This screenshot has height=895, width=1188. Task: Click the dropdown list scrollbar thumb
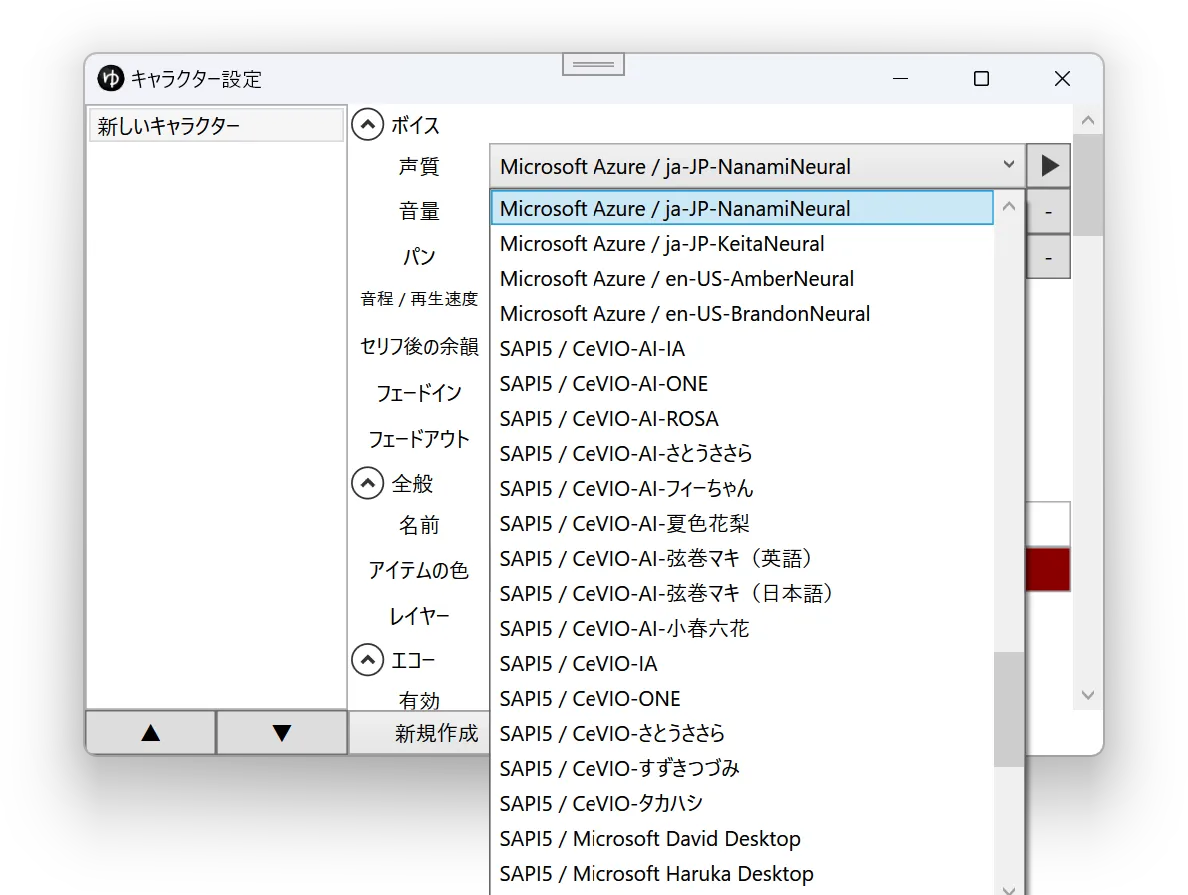pos(1008,709)
